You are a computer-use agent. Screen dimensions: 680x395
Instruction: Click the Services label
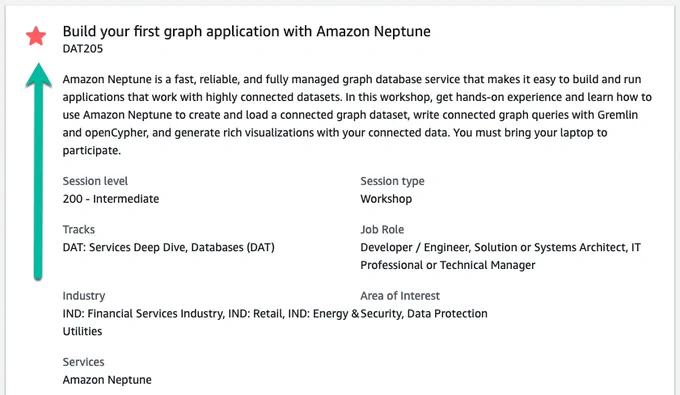click(83, 362)
